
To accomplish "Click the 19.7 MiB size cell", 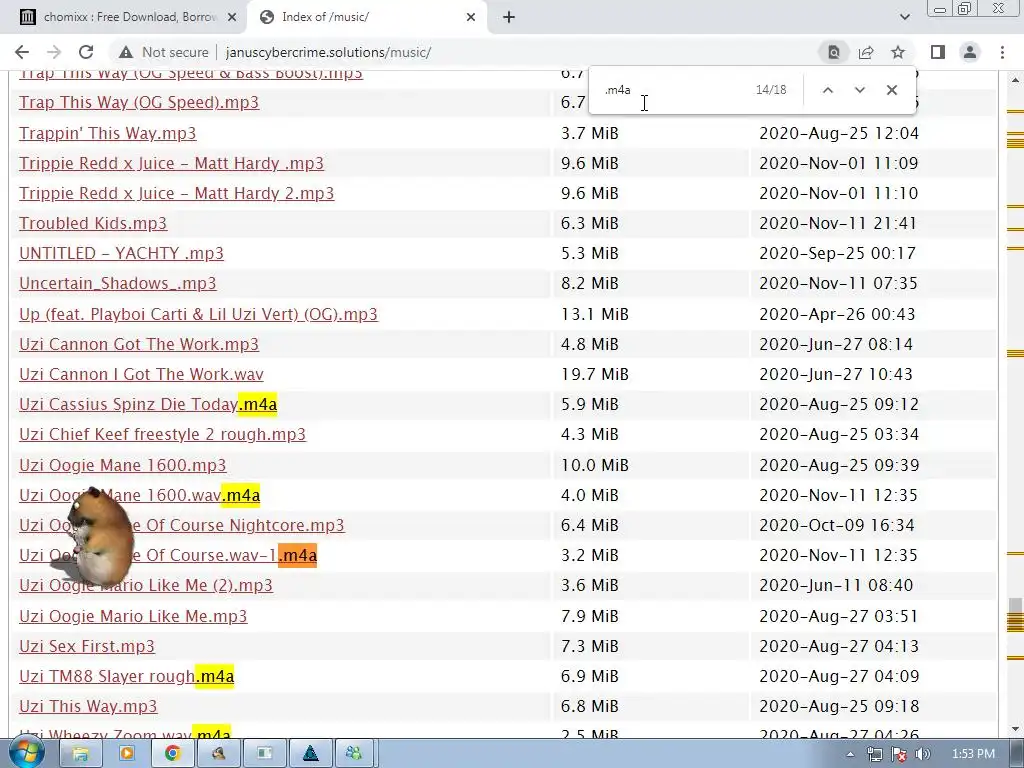I will [595, 374].
